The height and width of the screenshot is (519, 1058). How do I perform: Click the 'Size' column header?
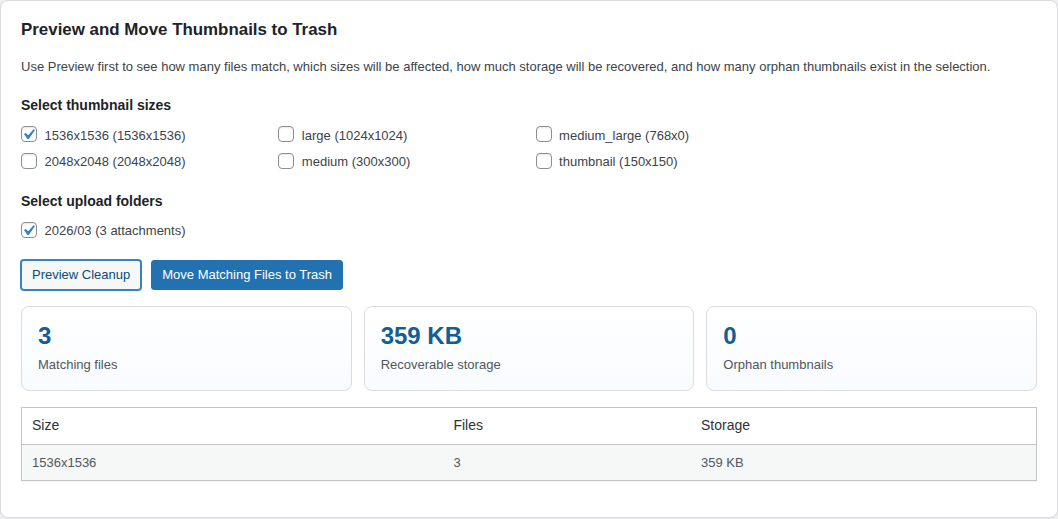point(46,425)
